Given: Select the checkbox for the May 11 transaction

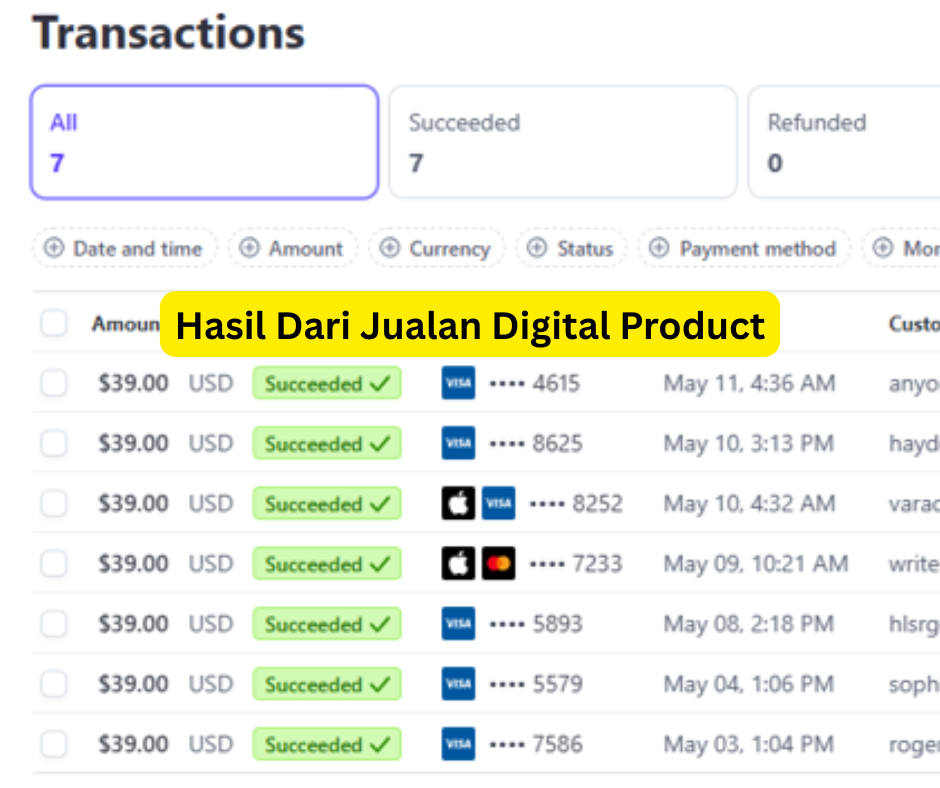Looking at the screenshot, I should point(54,384).
